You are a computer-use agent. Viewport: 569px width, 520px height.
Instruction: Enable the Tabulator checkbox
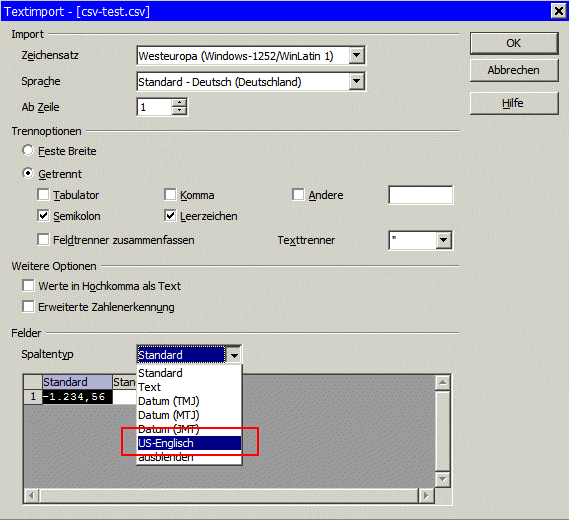pyautogui.click(x=43, y=195)
